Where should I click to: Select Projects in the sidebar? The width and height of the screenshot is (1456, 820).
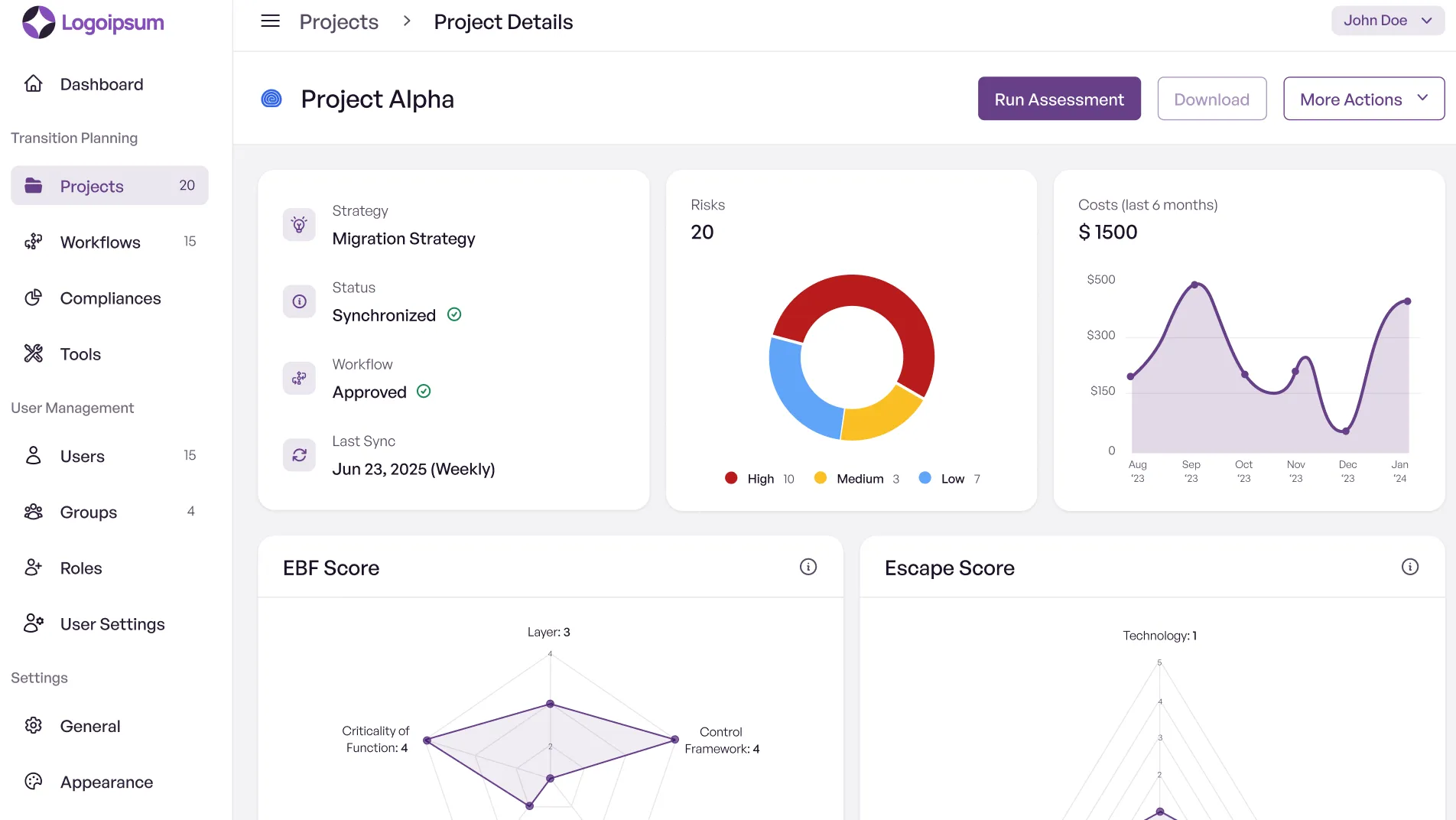(109, 185)
